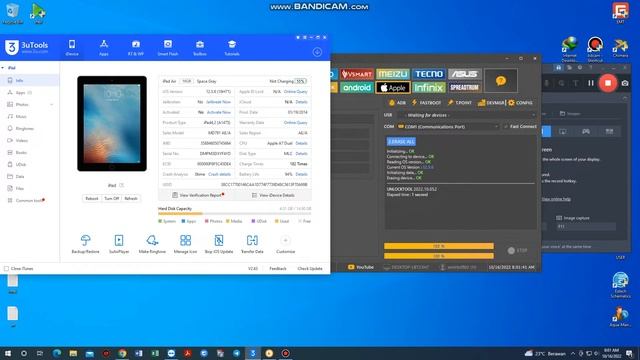640x360 pixels.
Task: Click the Customize plus icon
Action: [285, 240]
